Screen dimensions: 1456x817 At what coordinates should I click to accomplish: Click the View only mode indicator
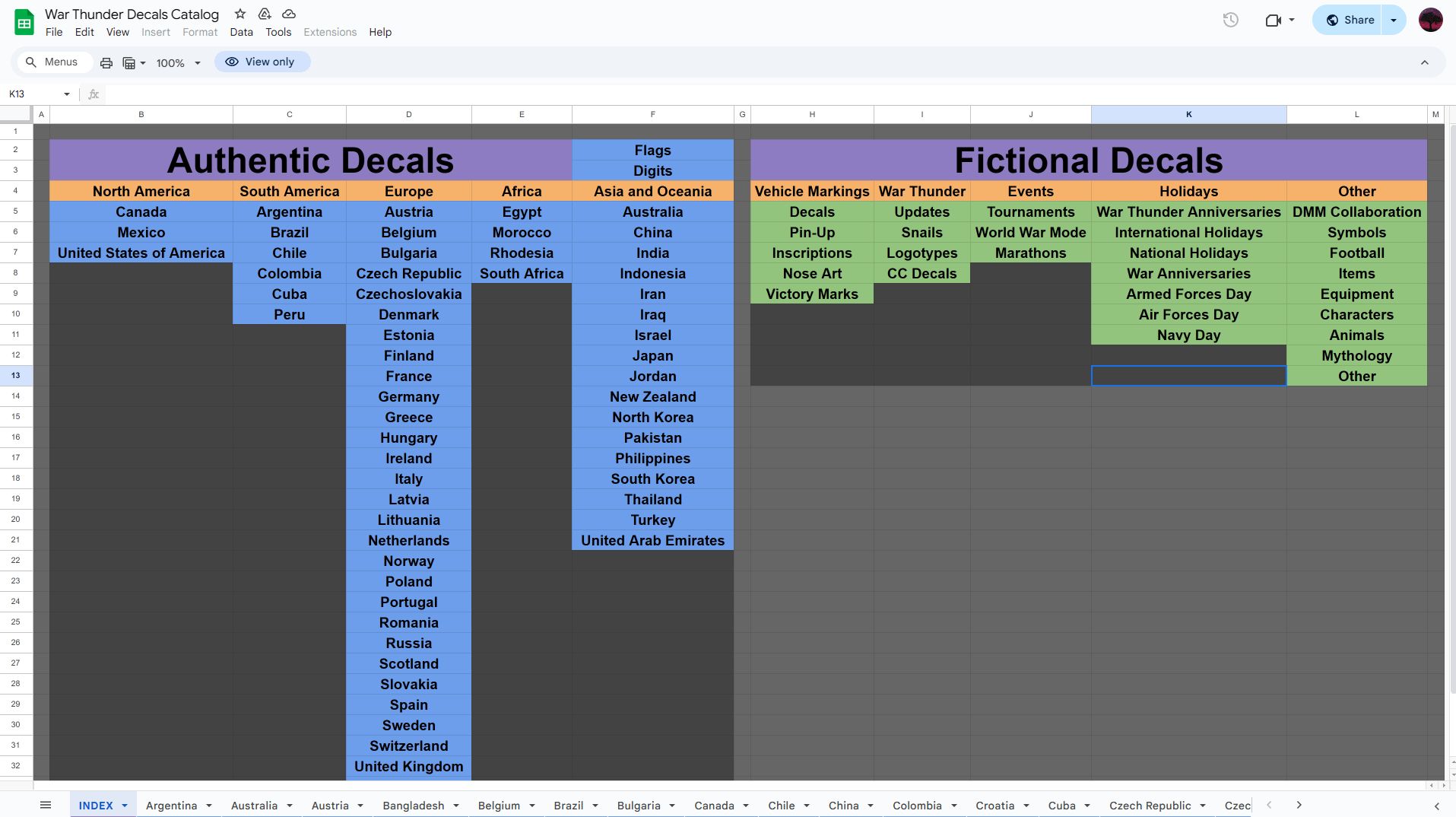262,62
